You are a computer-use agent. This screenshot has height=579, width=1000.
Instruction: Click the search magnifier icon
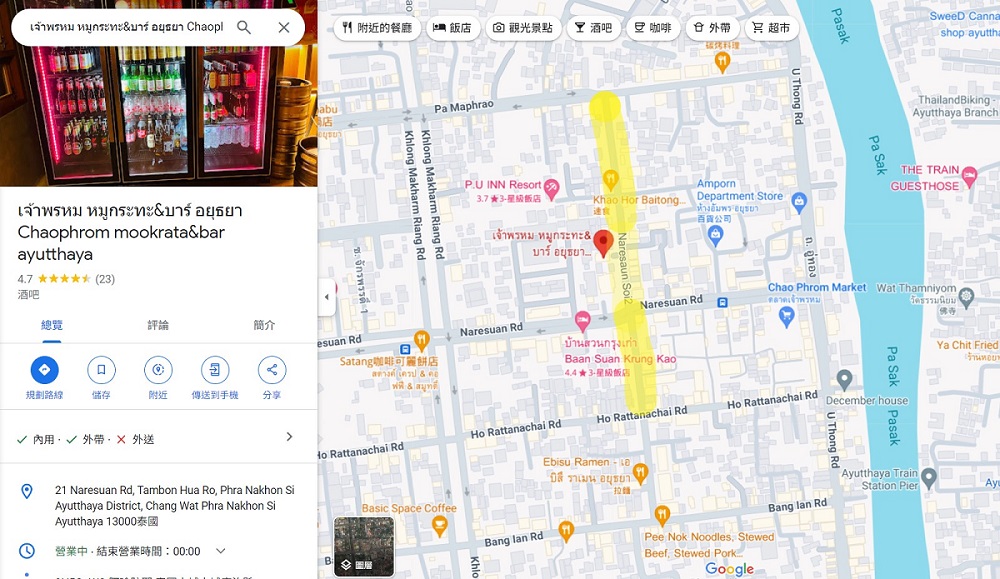point(244,27)
